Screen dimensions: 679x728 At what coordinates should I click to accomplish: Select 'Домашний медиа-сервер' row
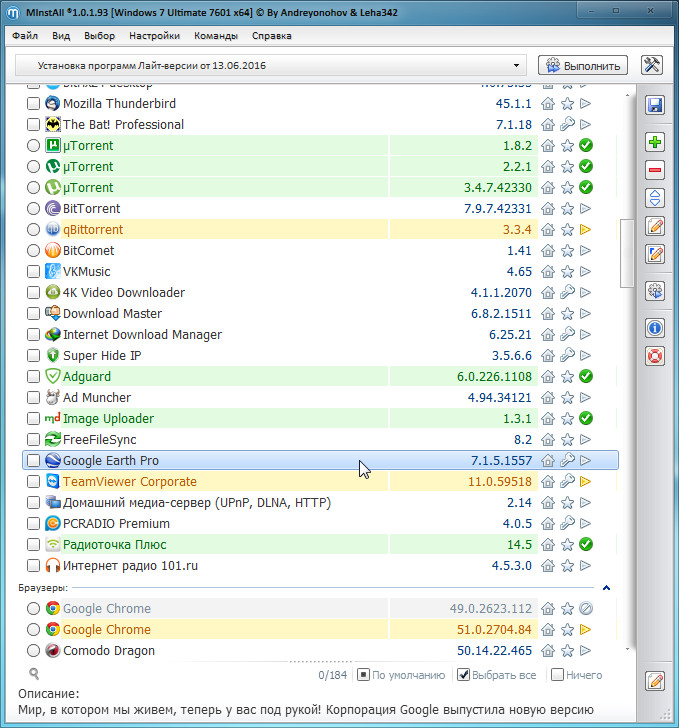pos(320,502)
